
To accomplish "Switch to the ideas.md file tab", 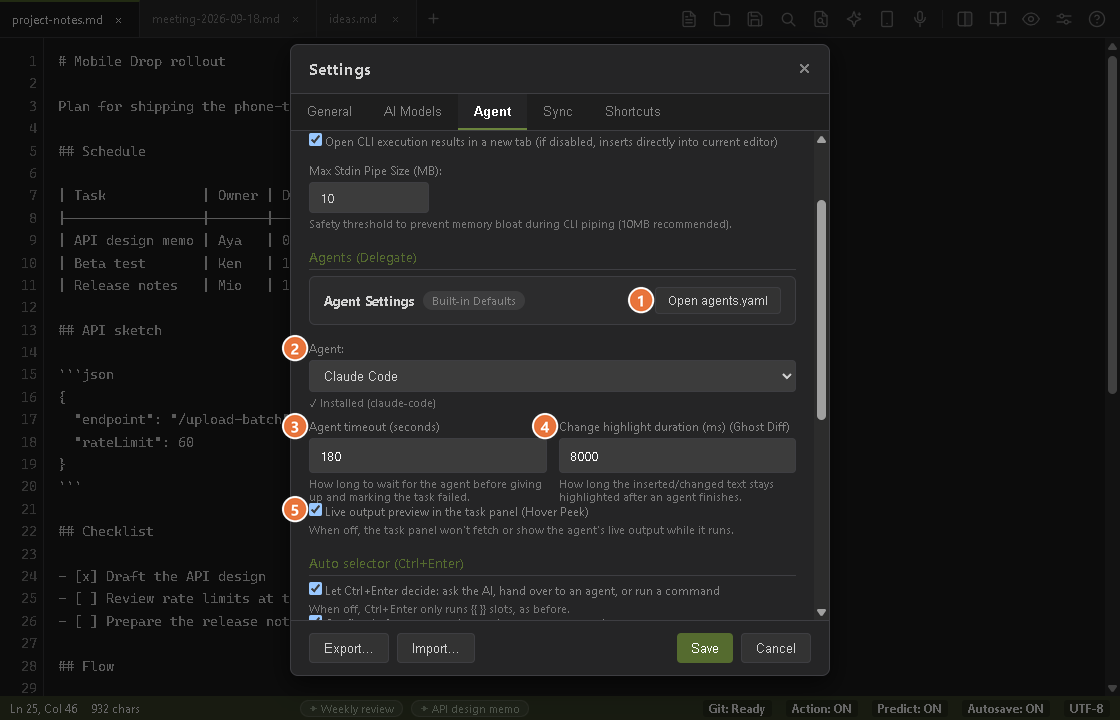I will pos(353,19).
